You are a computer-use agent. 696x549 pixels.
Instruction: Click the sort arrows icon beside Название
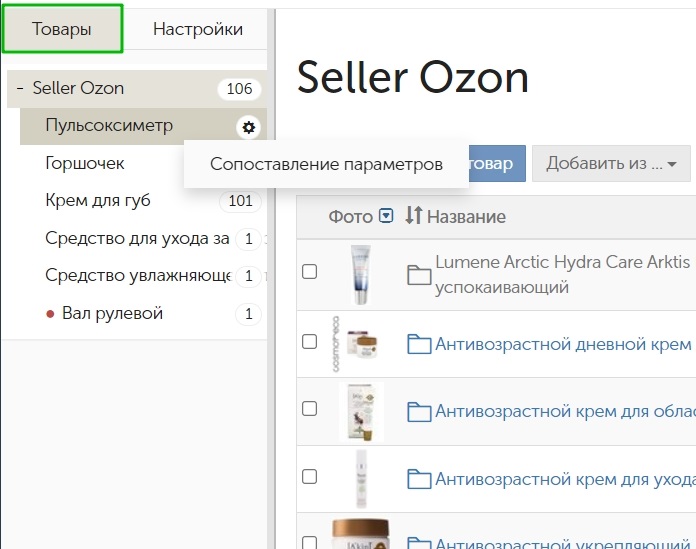click(x=414, y=216)
